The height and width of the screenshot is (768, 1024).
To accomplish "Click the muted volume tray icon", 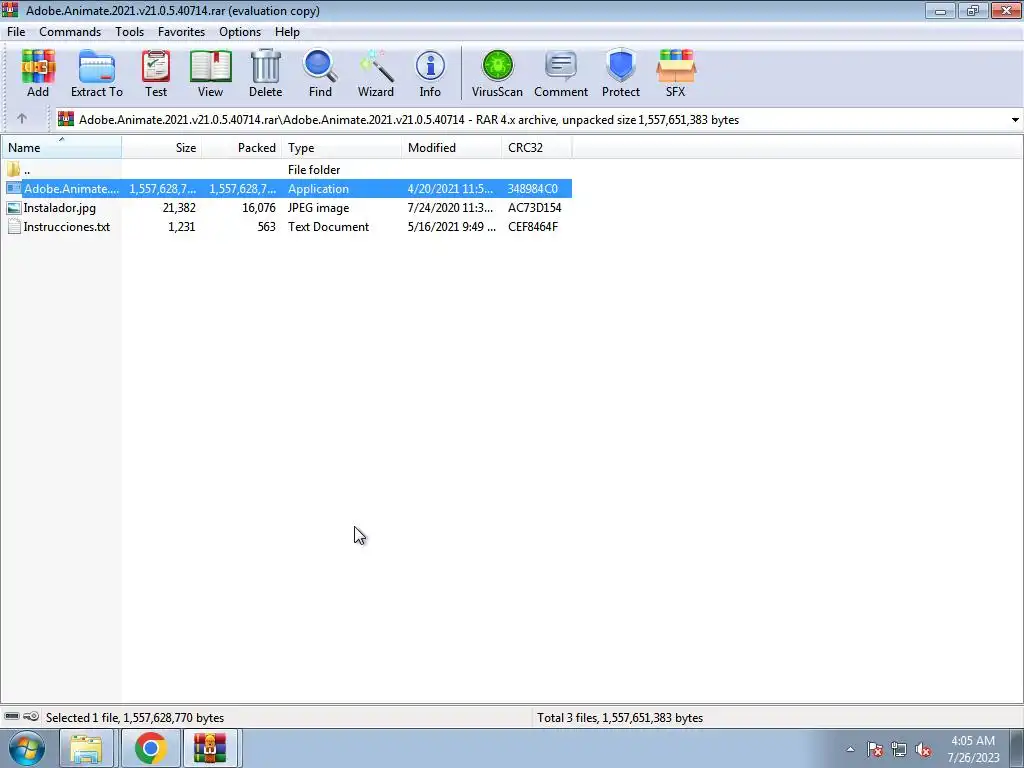I will pyautogui.click(x=923, y=750).
